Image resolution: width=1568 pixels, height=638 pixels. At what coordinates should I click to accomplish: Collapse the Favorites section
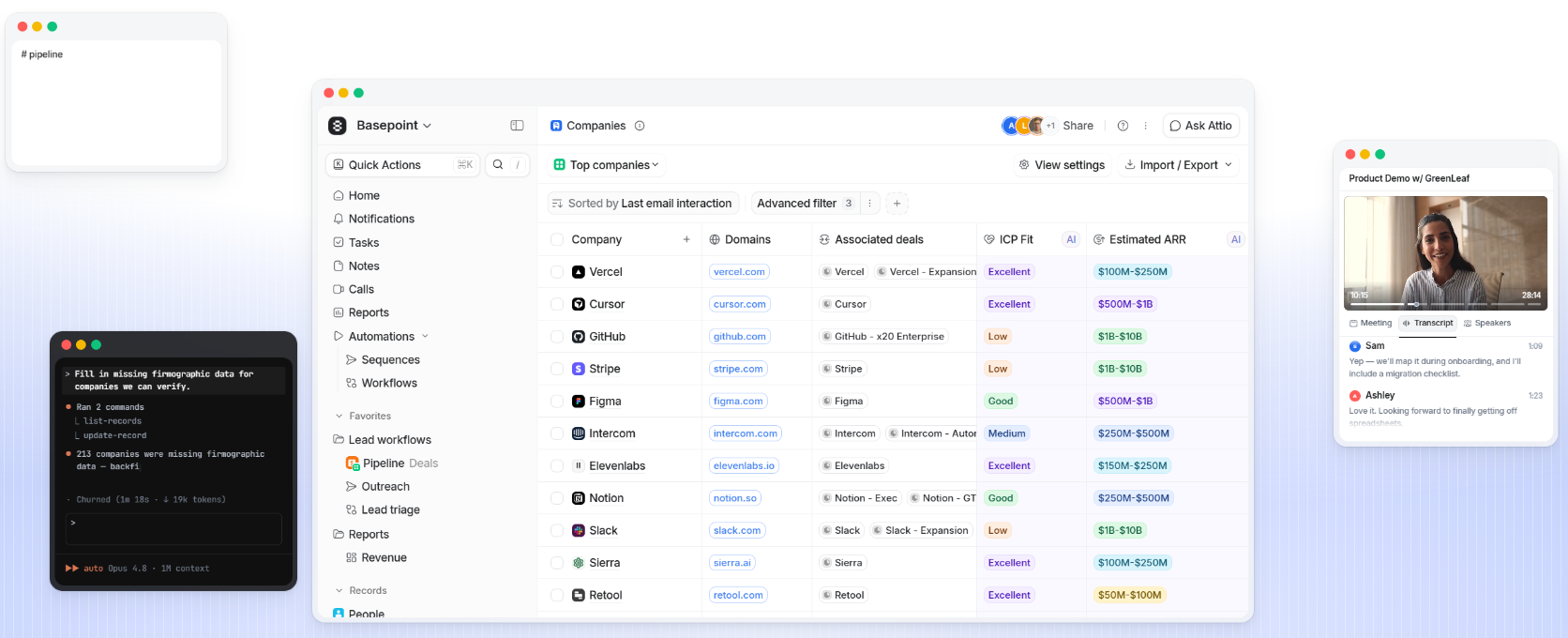(339, 416)
